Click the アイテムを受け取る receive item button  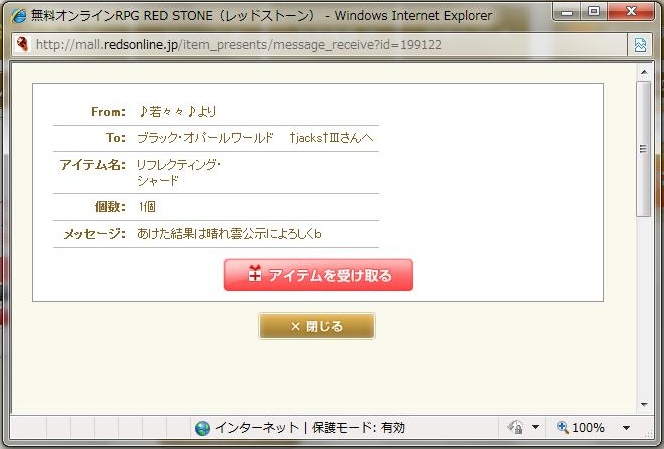(x=318, y=275)
